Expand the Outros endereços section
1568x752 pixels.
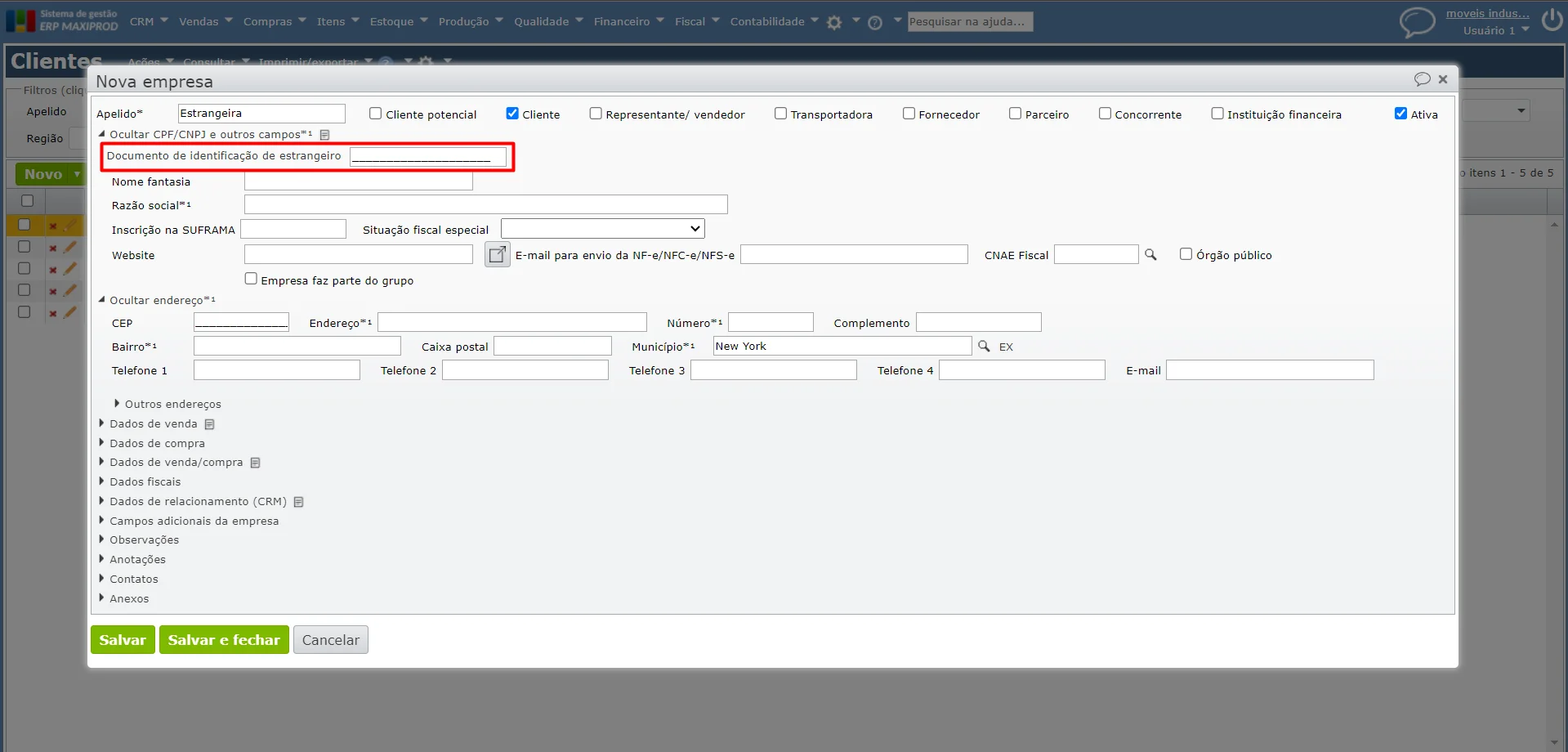117,404
